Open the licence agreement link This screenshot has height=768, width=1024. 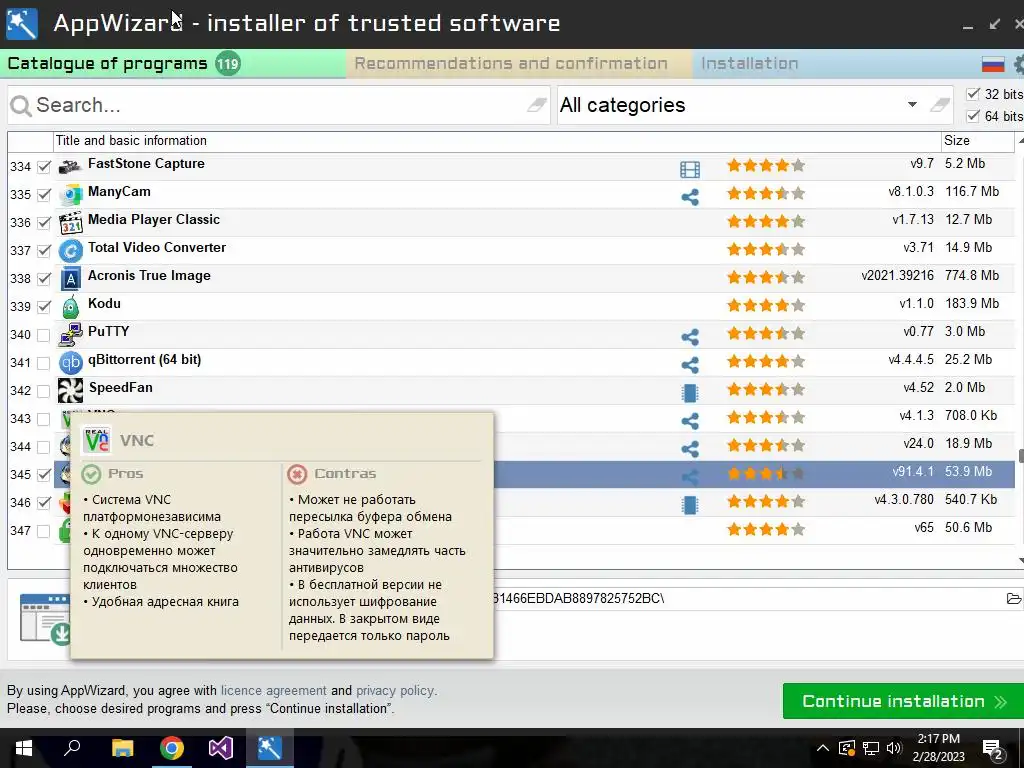[273, 691]
